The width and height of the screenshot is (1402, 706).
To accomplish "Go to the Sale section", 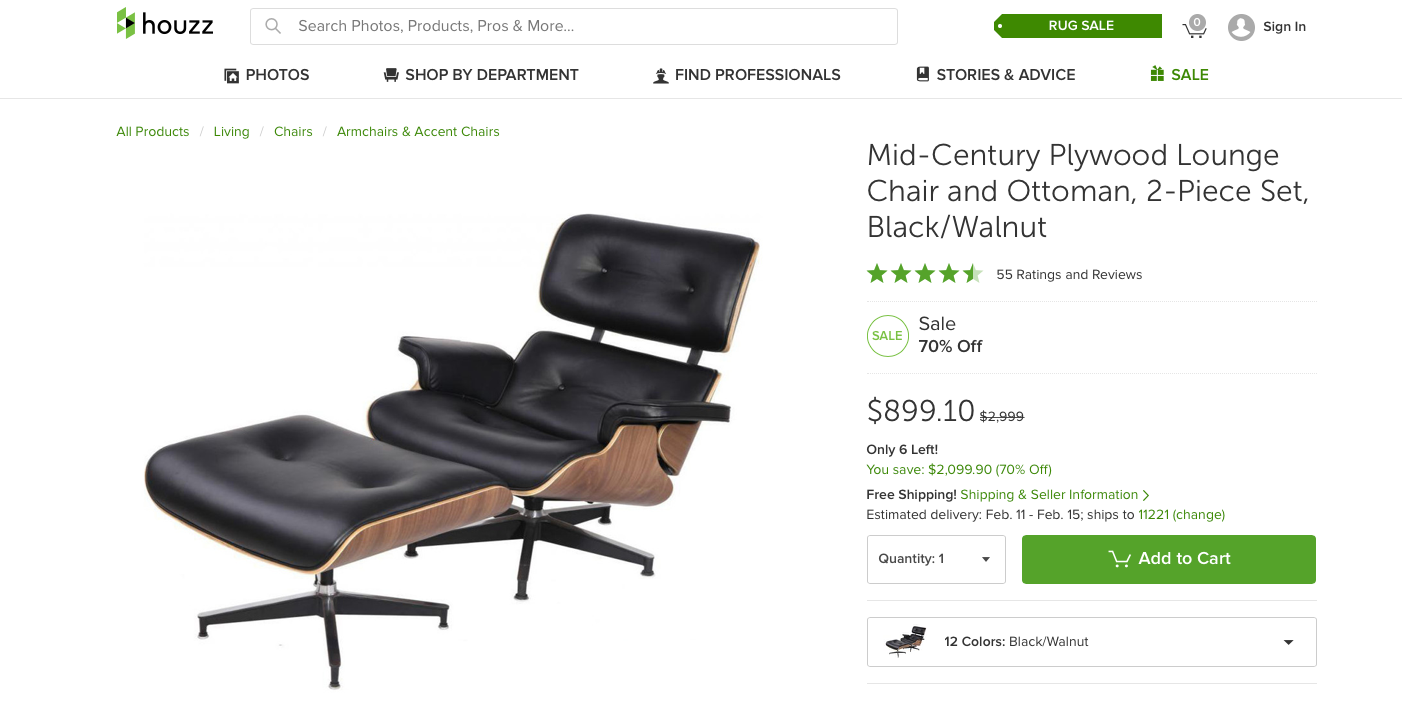I will (1179, 75).
